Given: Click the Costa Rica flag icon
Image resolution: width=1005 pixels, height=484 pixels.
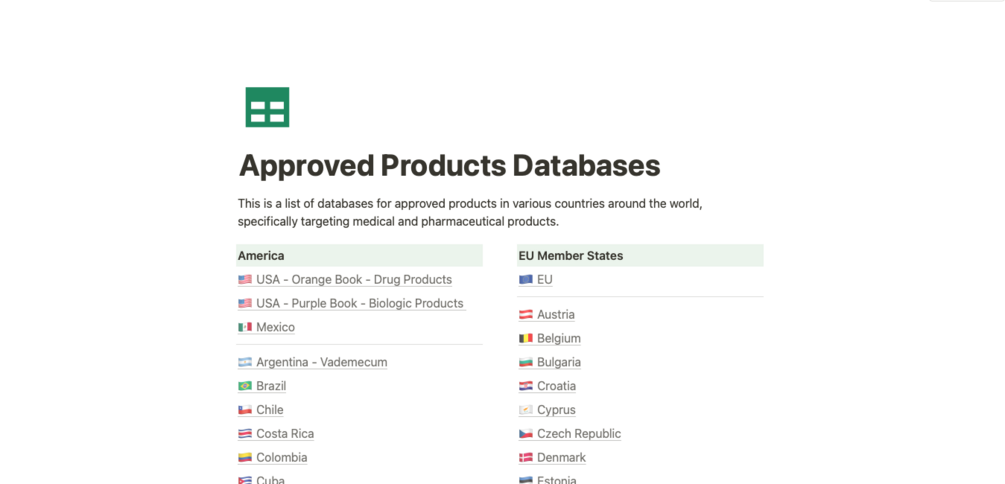Looking at the screenshot, I should pyautogui.click(x=245, y=434).
